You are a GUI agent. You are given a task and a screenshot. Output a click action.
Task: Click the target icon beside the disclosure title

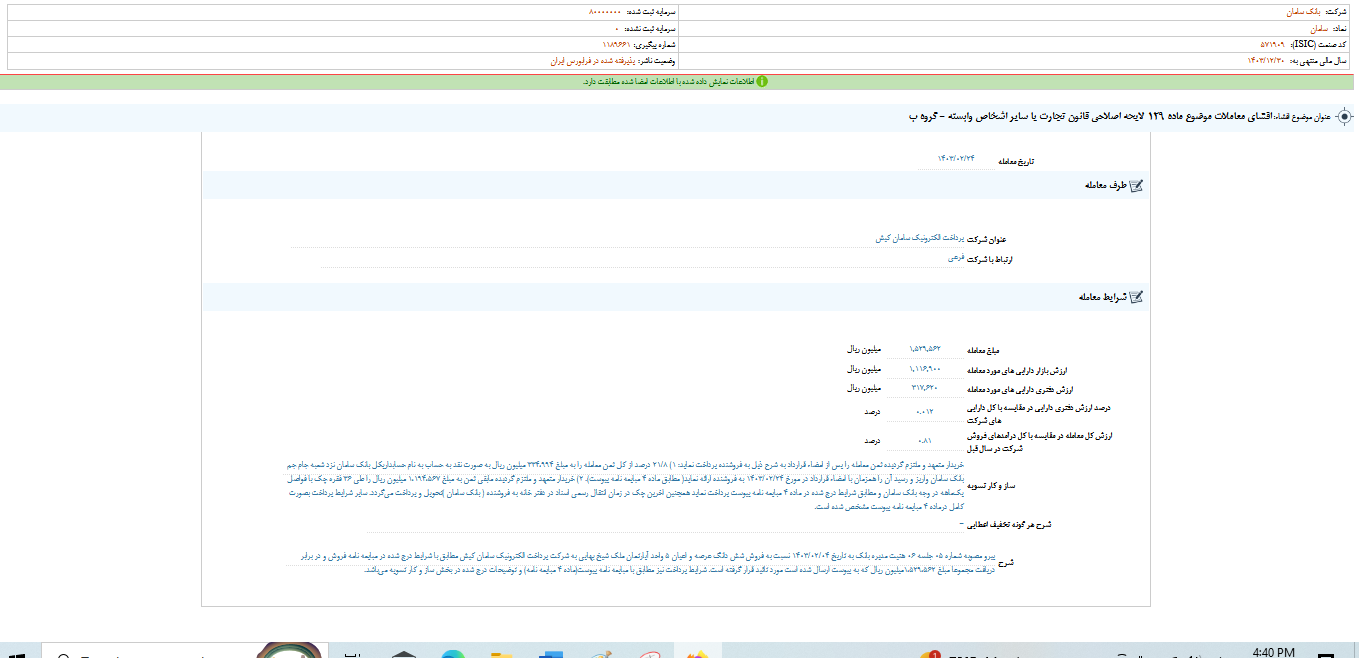pos(1345,117)
